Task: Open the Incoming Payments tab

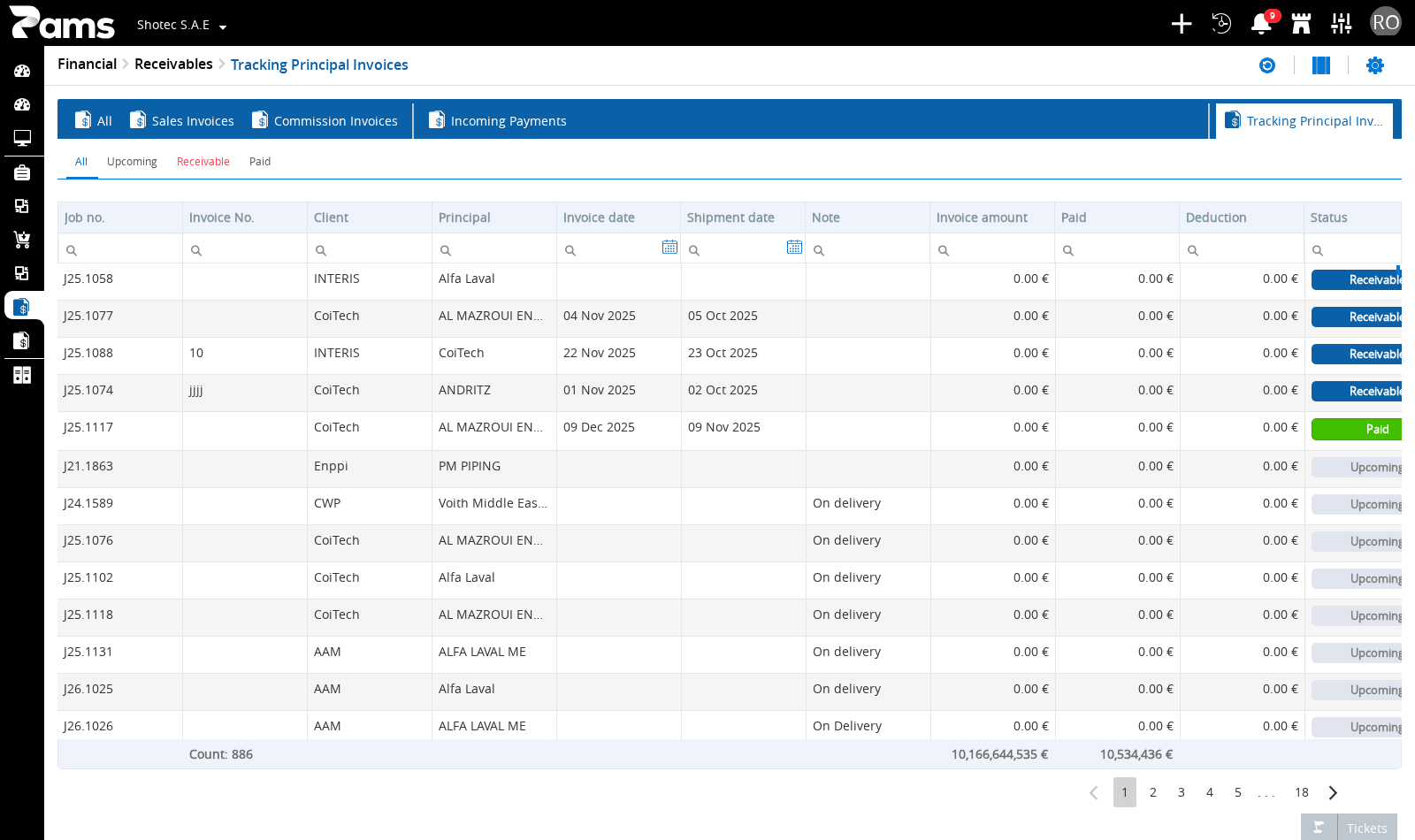Action: tap(497, 120)
